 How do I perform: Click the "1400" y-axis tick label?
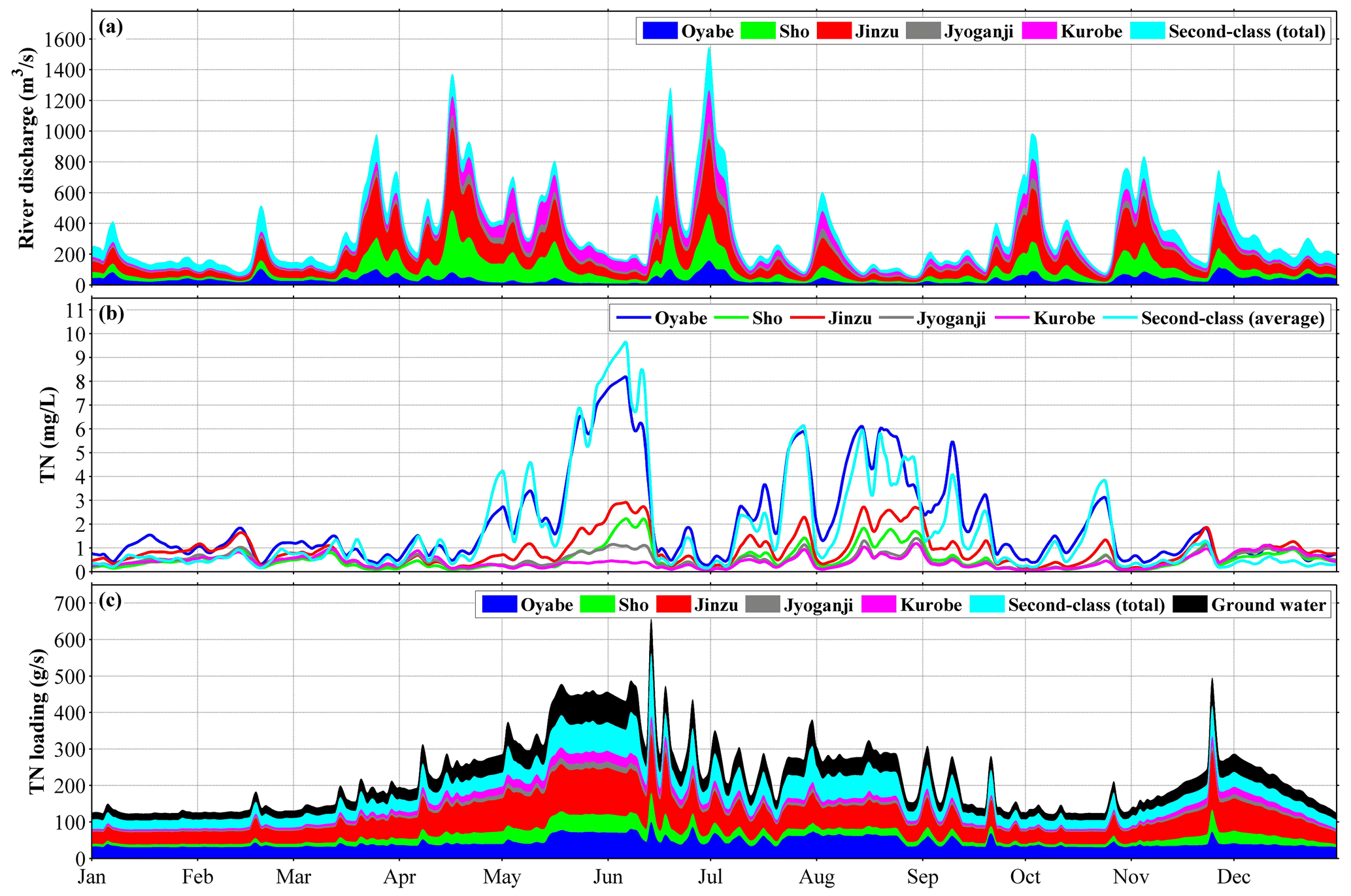point(65,70)
